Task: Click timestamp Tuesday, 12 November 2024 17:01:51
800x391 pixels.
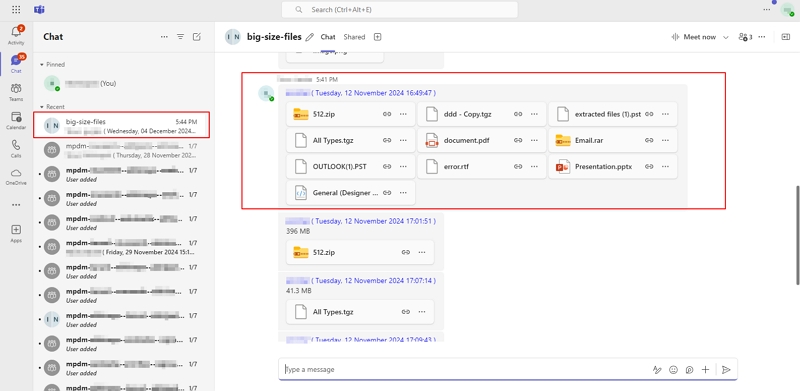Action: coord(373,222)
